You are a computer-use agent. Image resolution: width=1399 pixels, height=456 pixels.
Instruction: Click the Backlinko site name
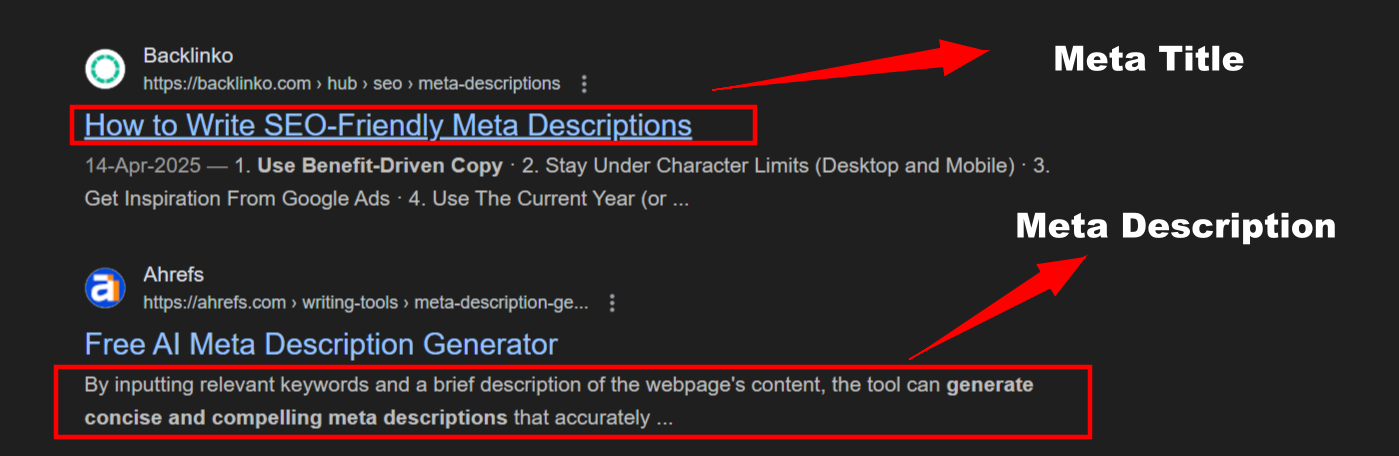click(x=188, y=56)
